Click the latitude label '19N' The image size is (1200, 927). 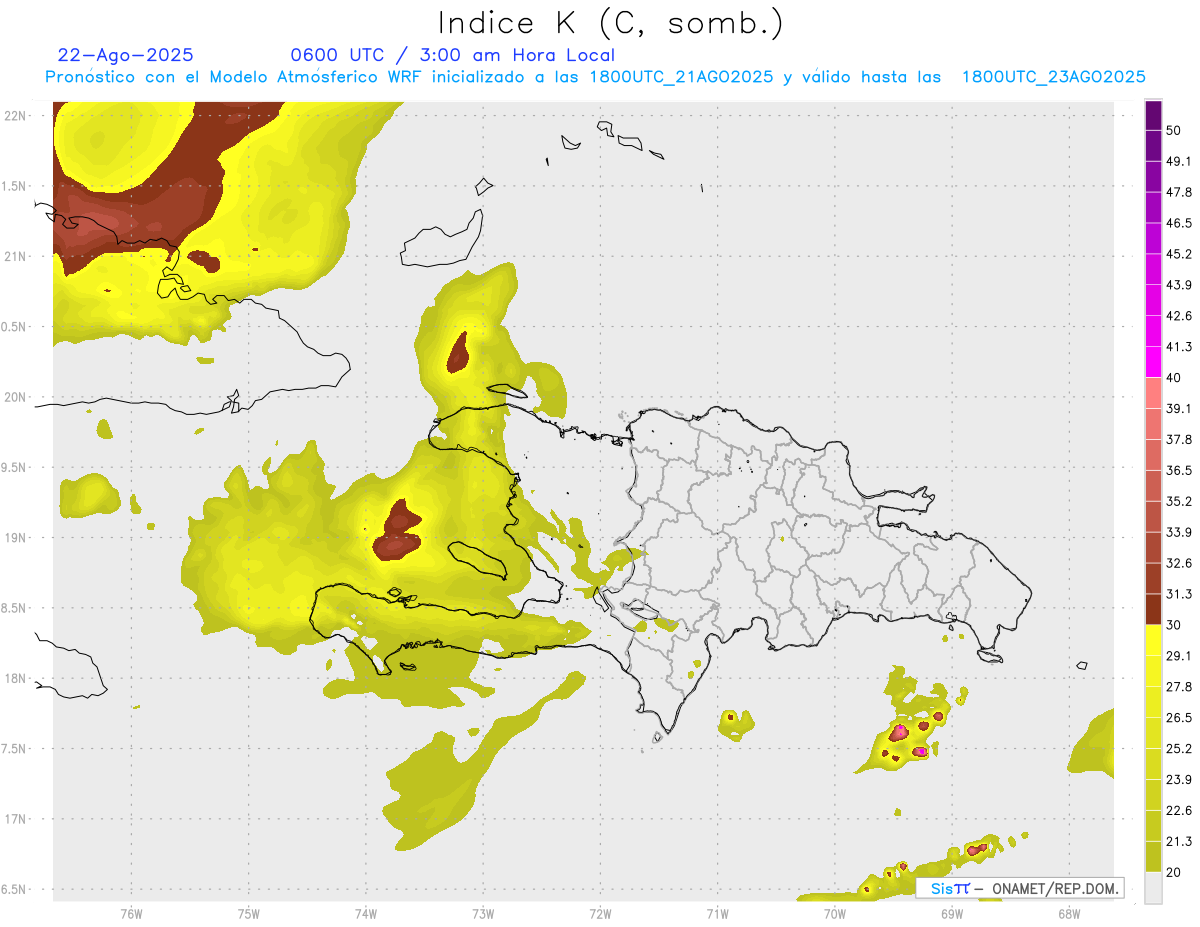15,538
